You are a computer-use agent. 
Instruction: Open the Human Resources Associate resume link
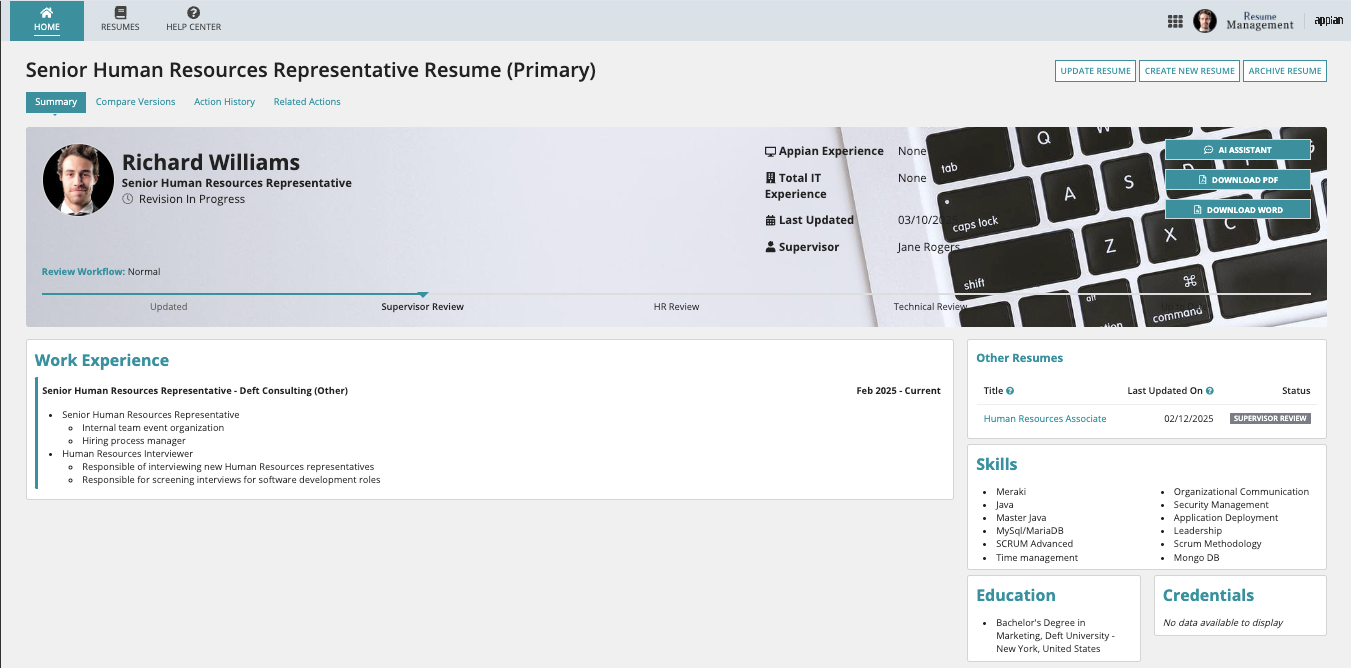click(x=1045, y=419)
